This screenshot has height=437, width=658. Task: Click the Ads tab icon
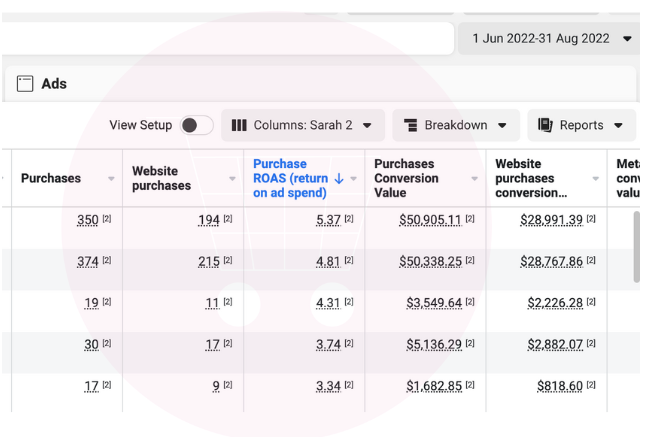click(x=25, y=84)
